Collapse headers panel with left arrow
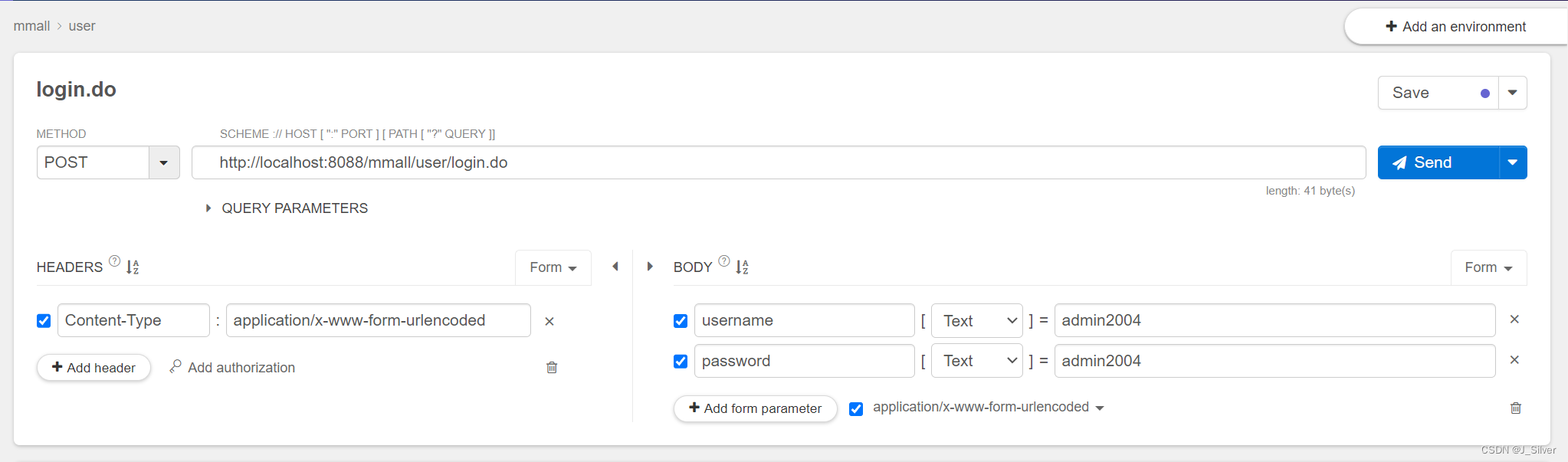This screenshot has width=1568, height=462. [x=615, y=267]
